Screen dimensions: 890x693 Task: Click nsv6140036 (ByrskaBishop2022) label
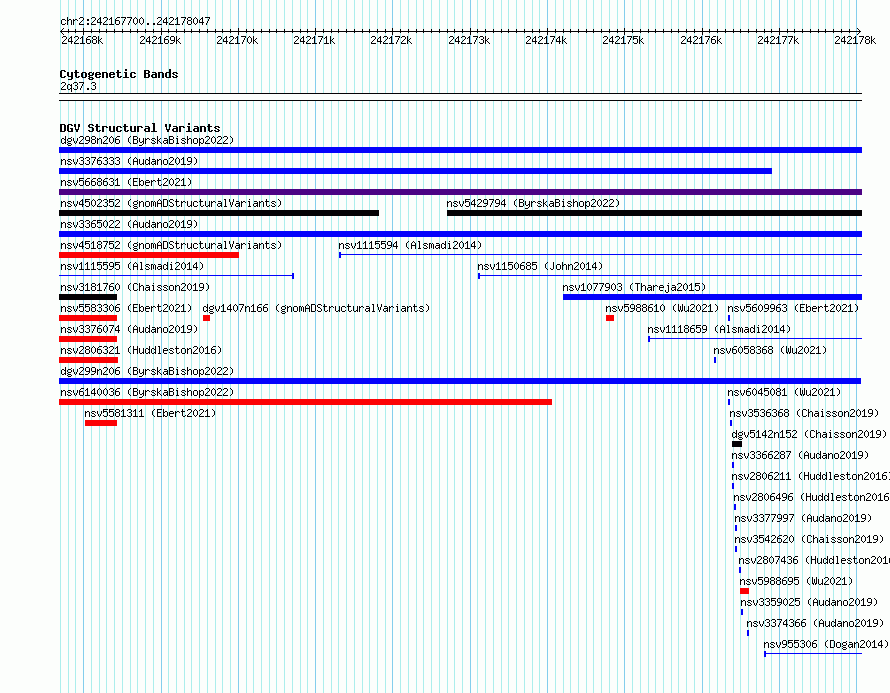coord(147,392)
